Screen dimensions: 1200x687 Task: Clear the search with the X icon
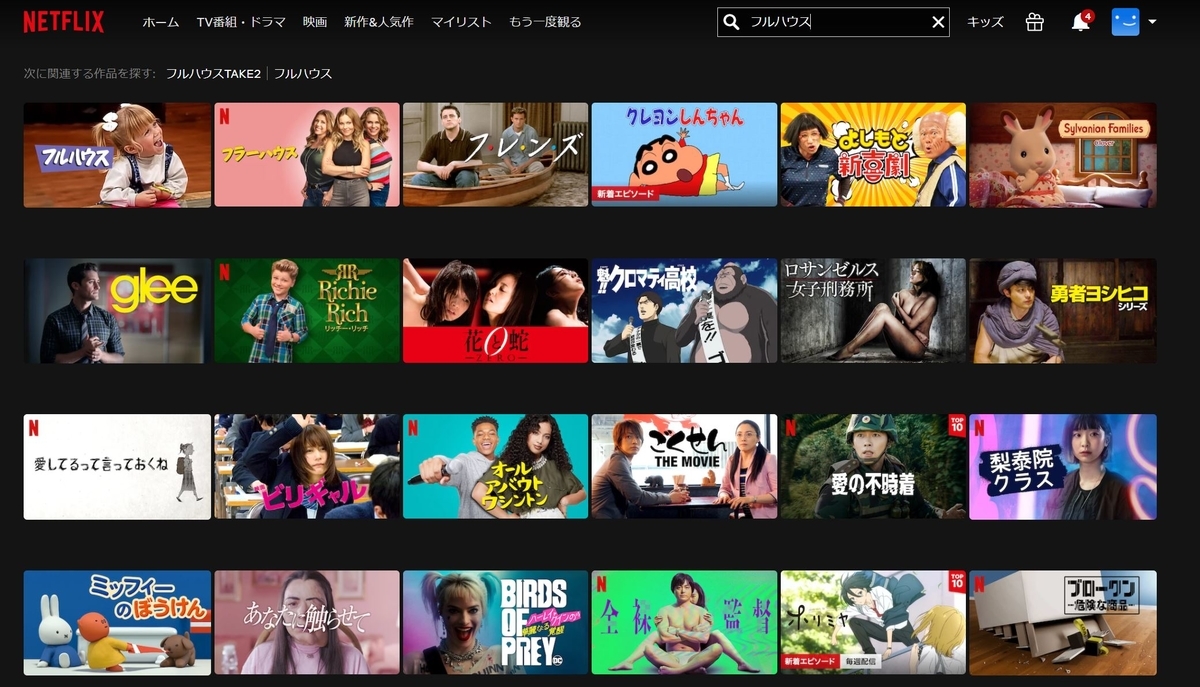coord(938,22)
